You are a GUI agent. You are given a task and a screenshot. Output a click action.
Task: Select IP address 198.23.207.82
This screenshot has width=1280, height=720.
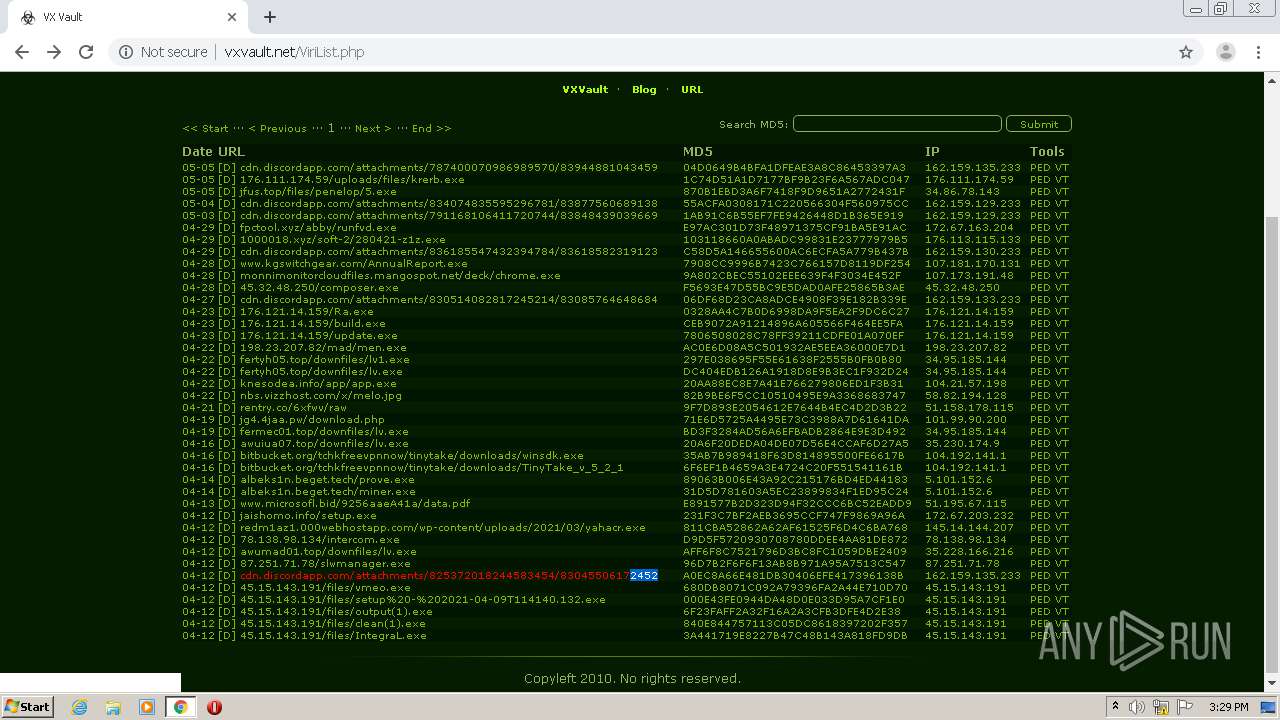pyautogui.click(x=965, y=347)
